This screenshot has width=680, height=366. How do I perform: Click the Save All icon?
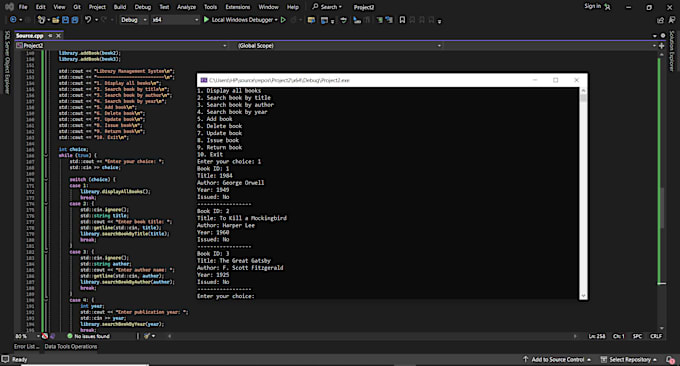point(75,20)
